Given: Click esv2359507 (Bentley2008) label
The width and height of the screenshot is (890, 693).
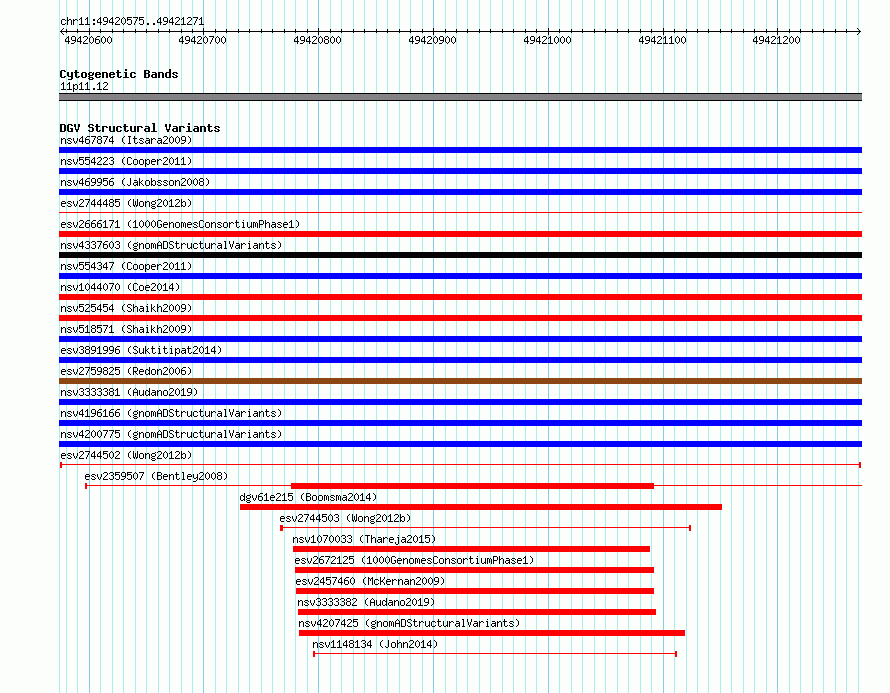Looking at the screenshot, I should point(156,476).
